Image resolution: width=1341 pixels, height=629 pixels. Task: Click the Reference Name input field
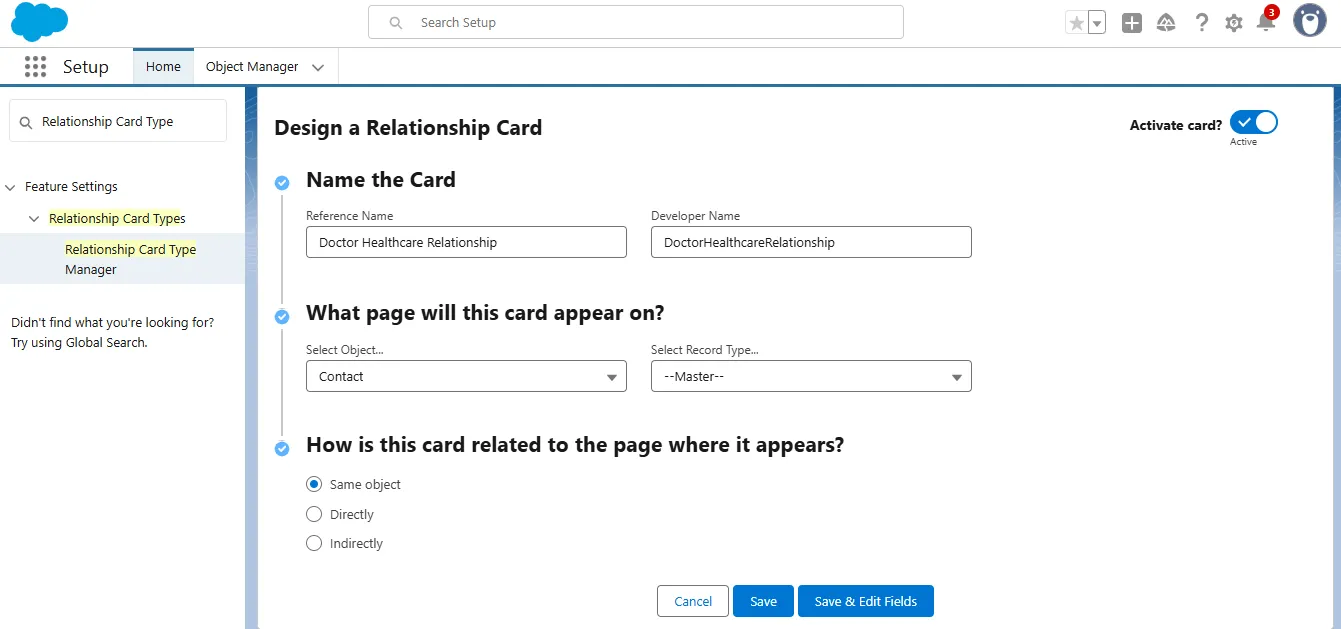click(x=466, y=242)
